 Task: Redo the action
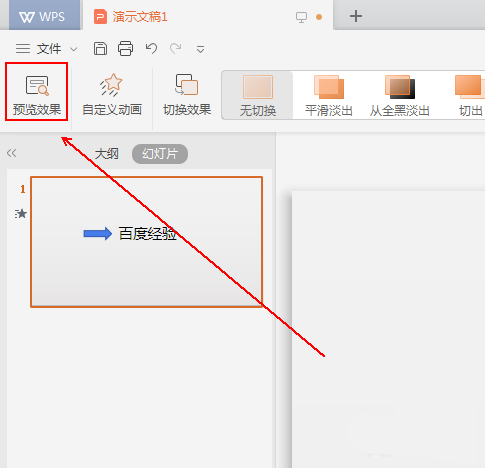coord(175,49)
